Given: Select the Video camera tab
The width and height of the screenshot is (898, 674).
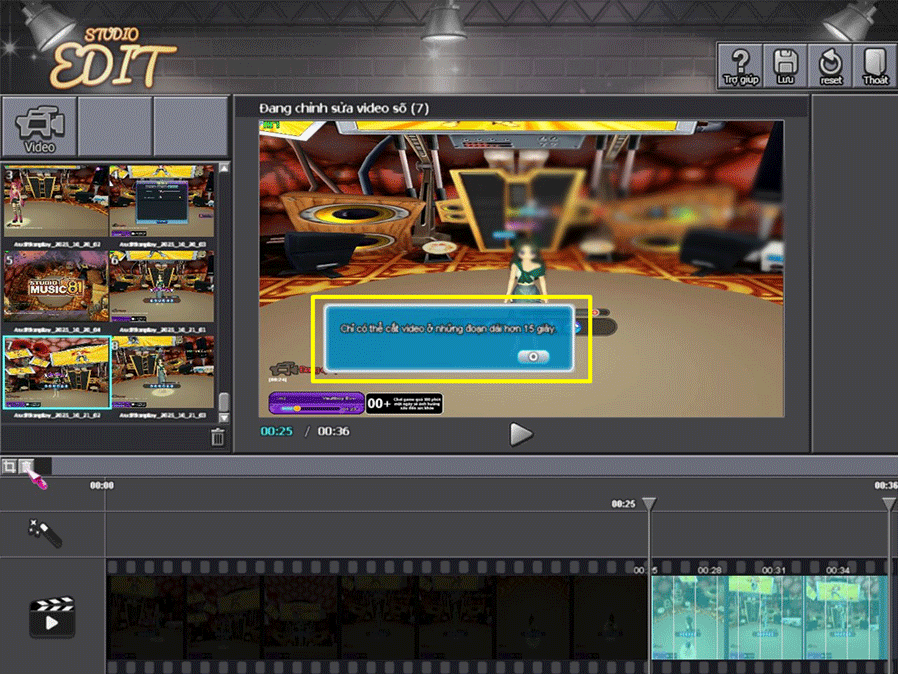Looking at the screenshot, I should coord(39,127).
